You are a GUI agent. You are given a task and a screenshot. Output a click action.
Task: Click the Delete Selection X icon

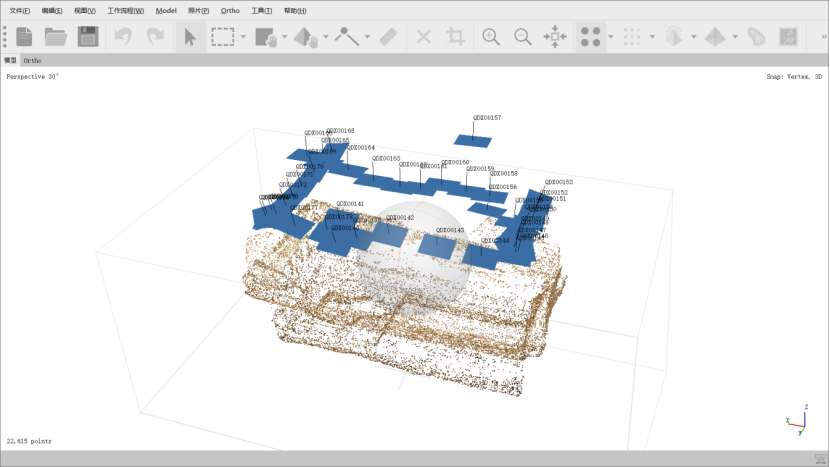point(423,37)
